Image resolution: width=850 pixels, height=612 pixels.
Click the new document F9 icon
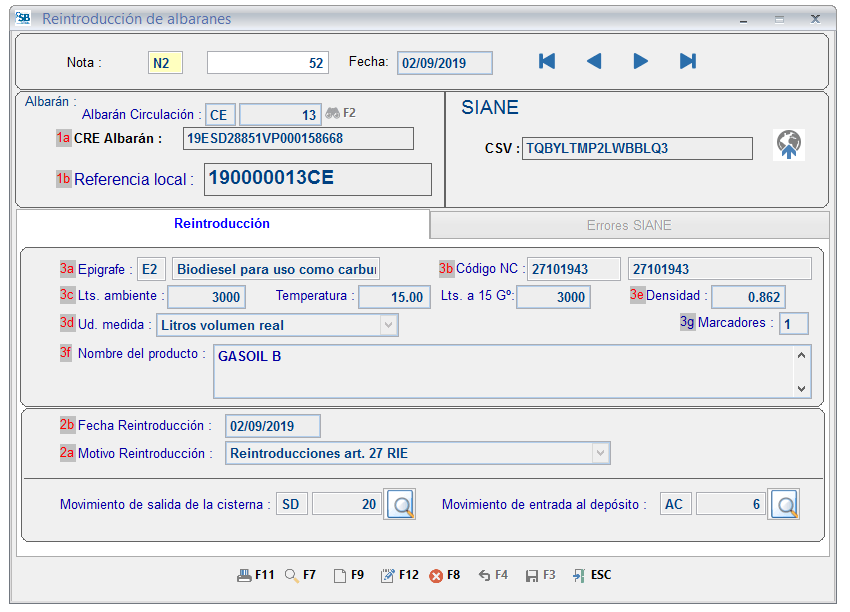click(339, 575)
